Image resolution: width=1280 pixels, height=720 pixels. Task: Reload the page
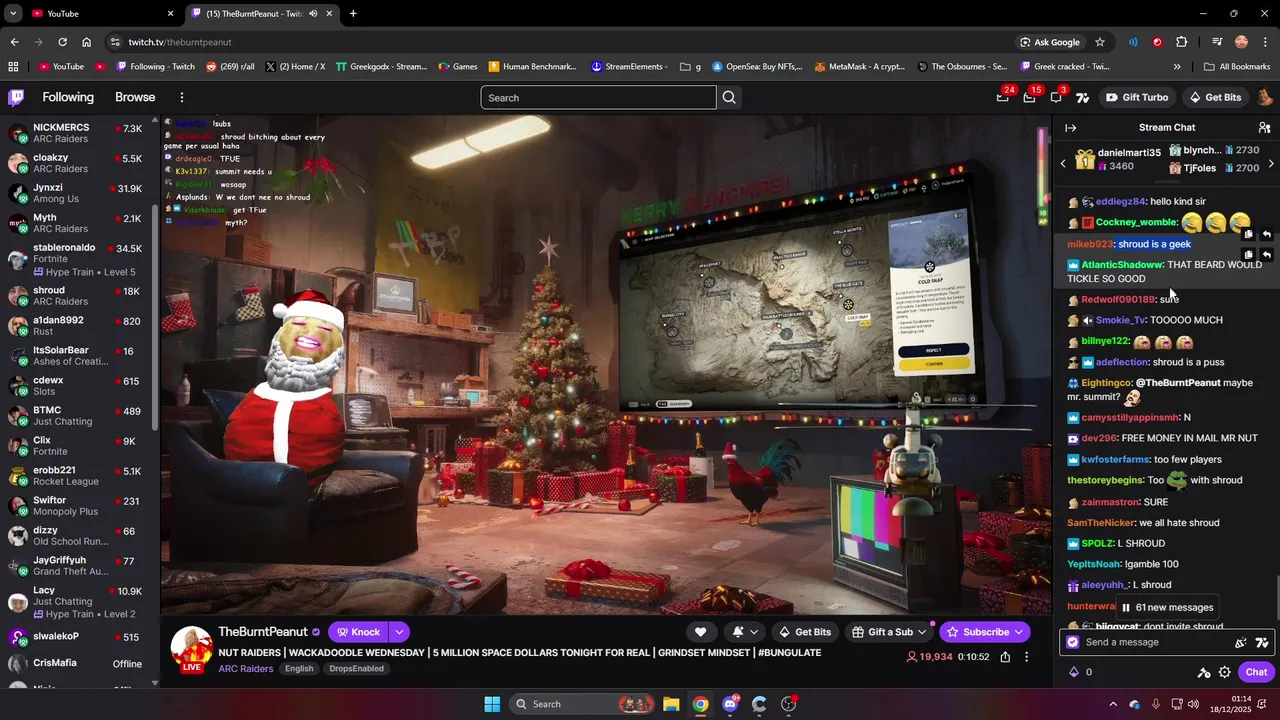(x=62, y=42)
